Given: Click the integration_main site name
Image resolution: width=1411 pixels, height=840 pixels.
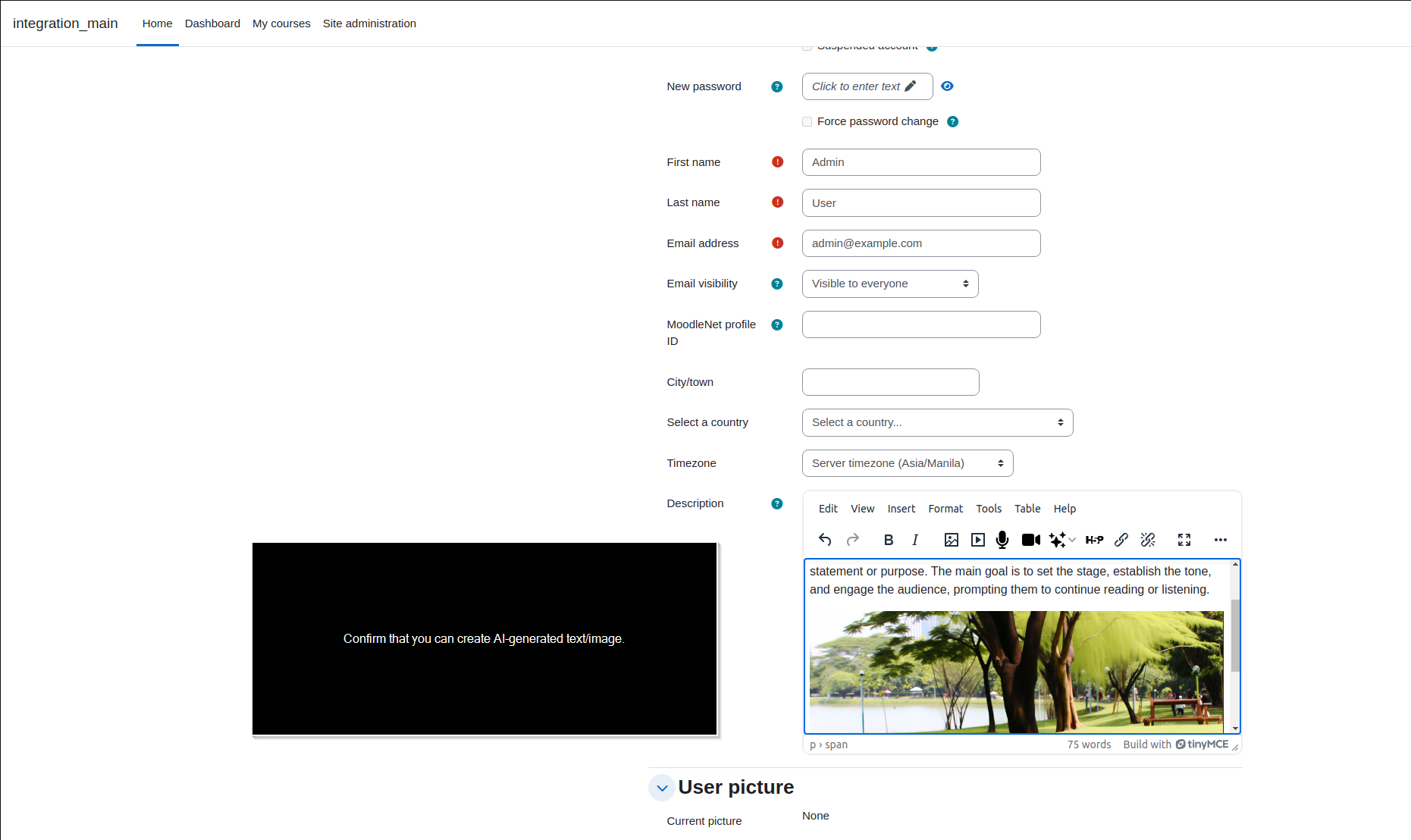Looking at the screenshot, I should (x=65, y=24).
